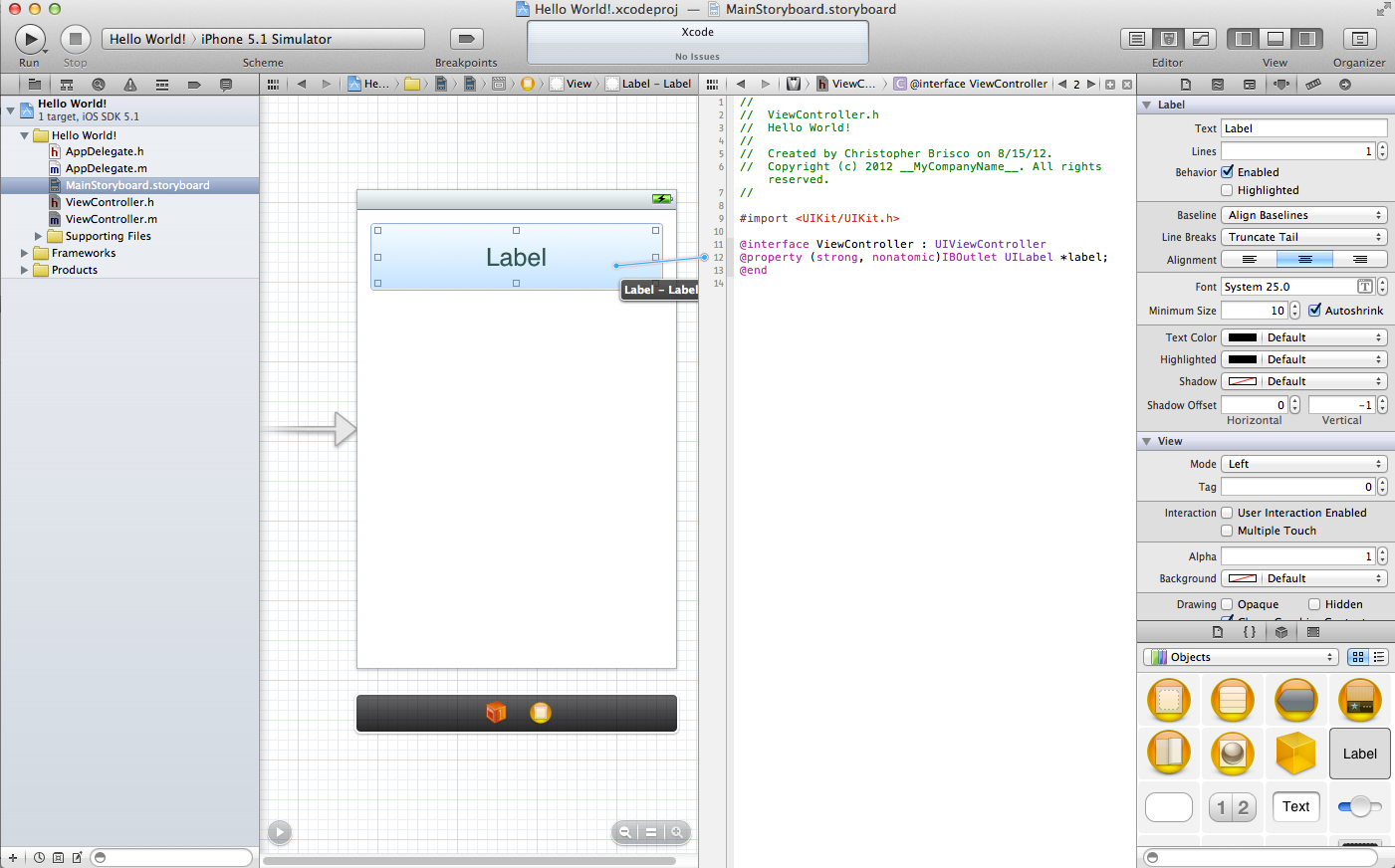Viewport: 1395px width, 868px height.
Task: Zoom in the storyboard canvas
Action: tap(677, 832)
